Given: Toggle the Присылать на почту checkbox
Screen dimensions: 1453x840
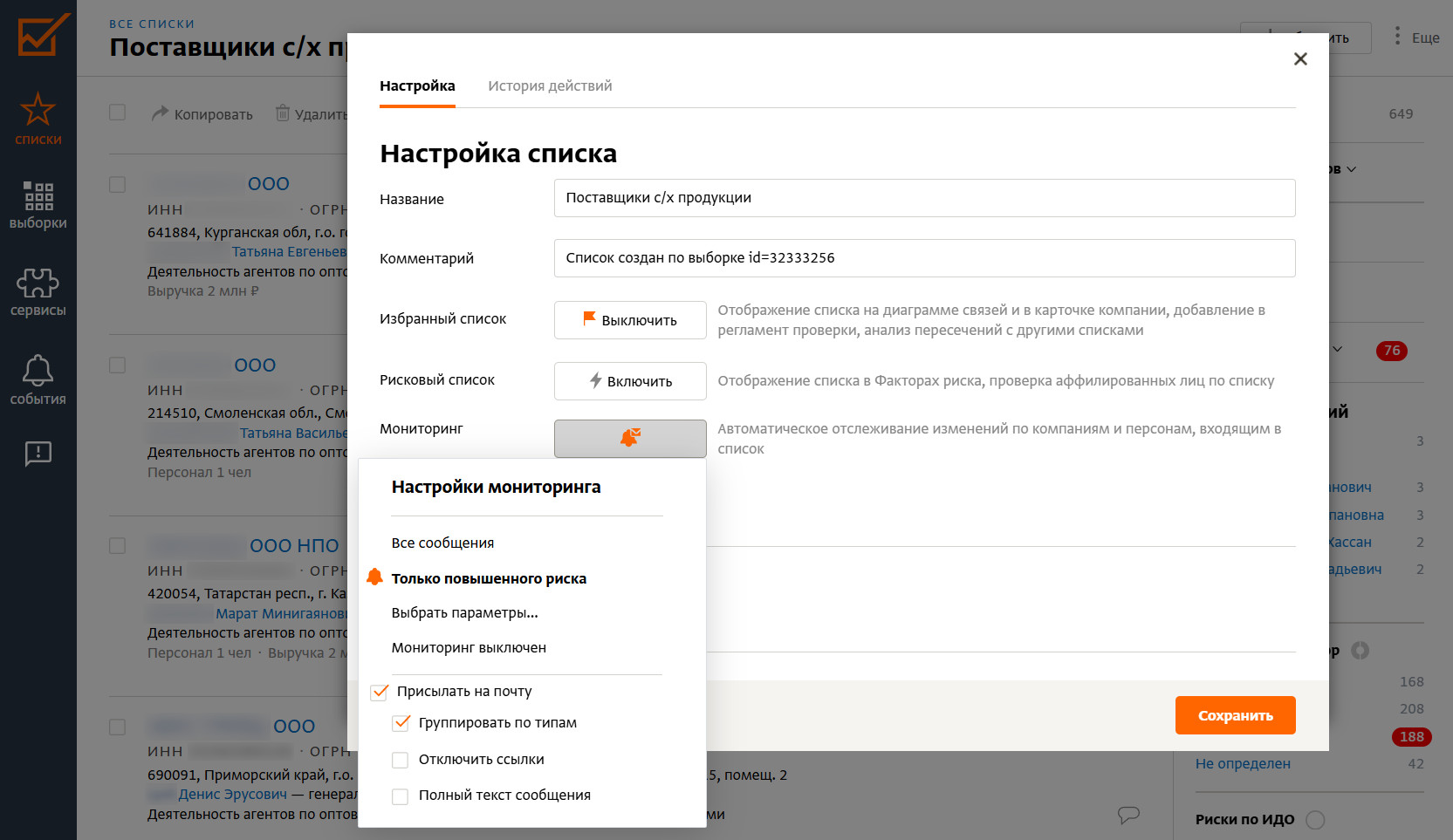Looking at the screenshot, I should tap(380, 692).
